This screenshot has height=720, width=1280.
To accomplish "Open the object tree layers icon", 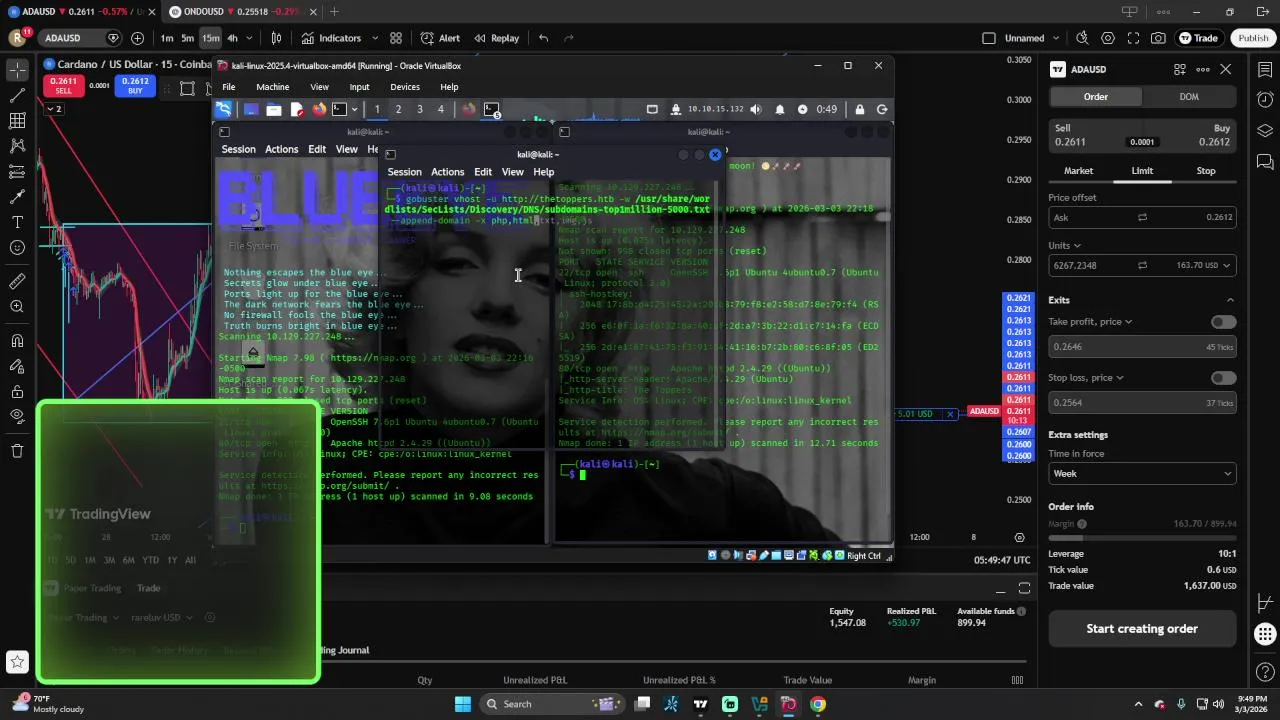I will (x=1265, y=131).
